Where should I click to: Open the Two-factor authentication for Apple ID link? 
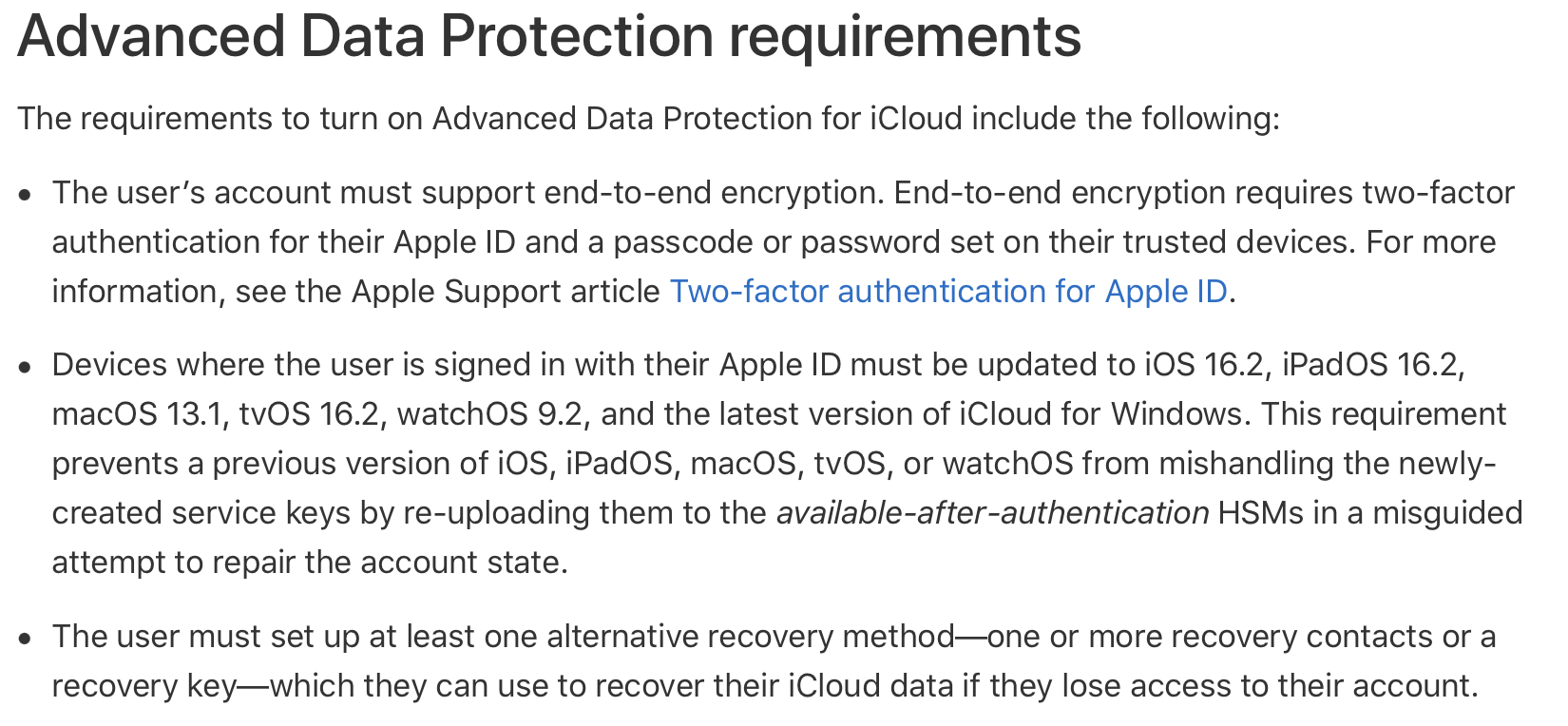point(947,292)
